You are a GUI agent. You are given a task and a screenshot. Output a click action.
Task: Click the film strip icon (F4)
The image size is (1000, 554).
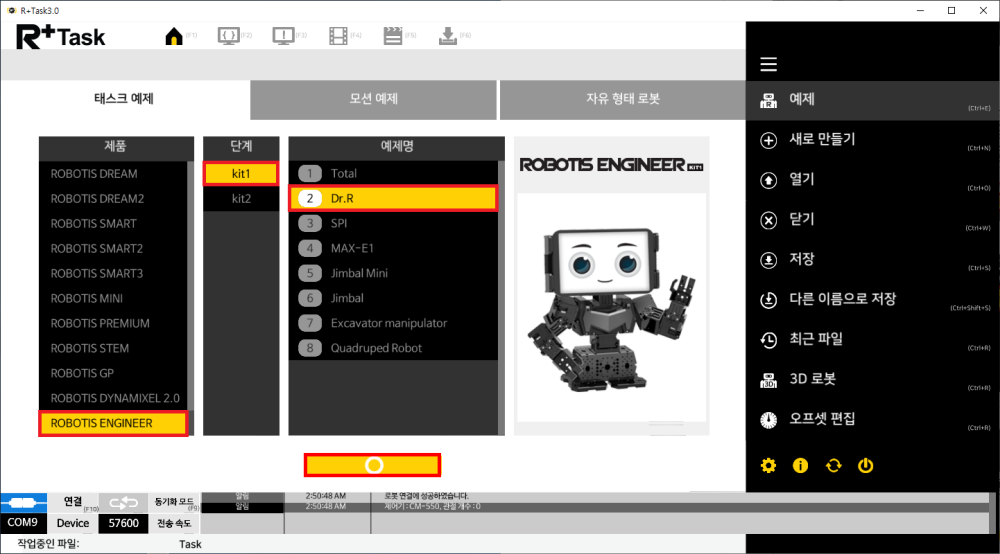click(x=339, y=37)
